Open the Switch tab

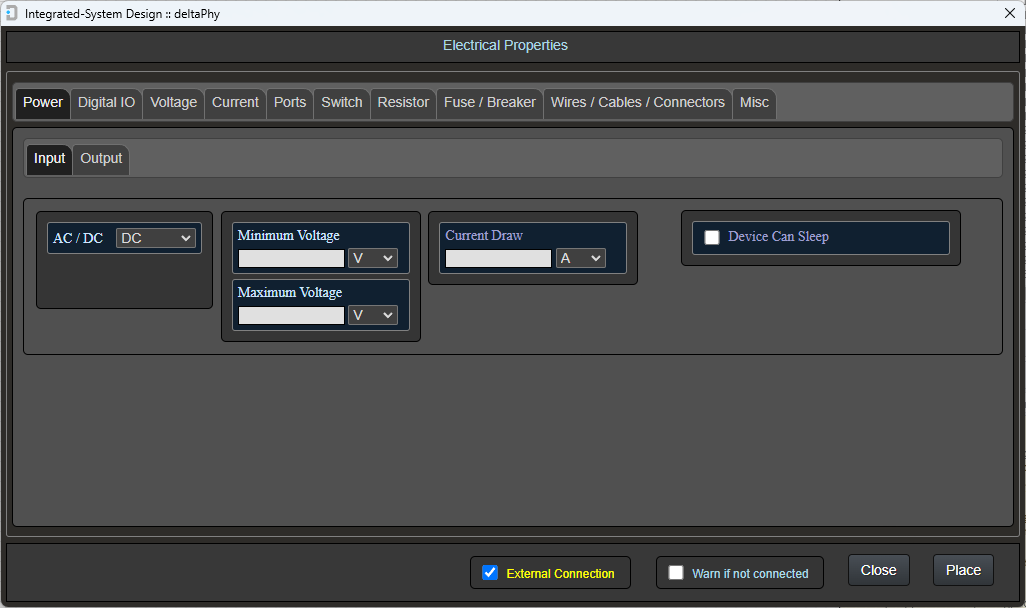click(341, 102)
